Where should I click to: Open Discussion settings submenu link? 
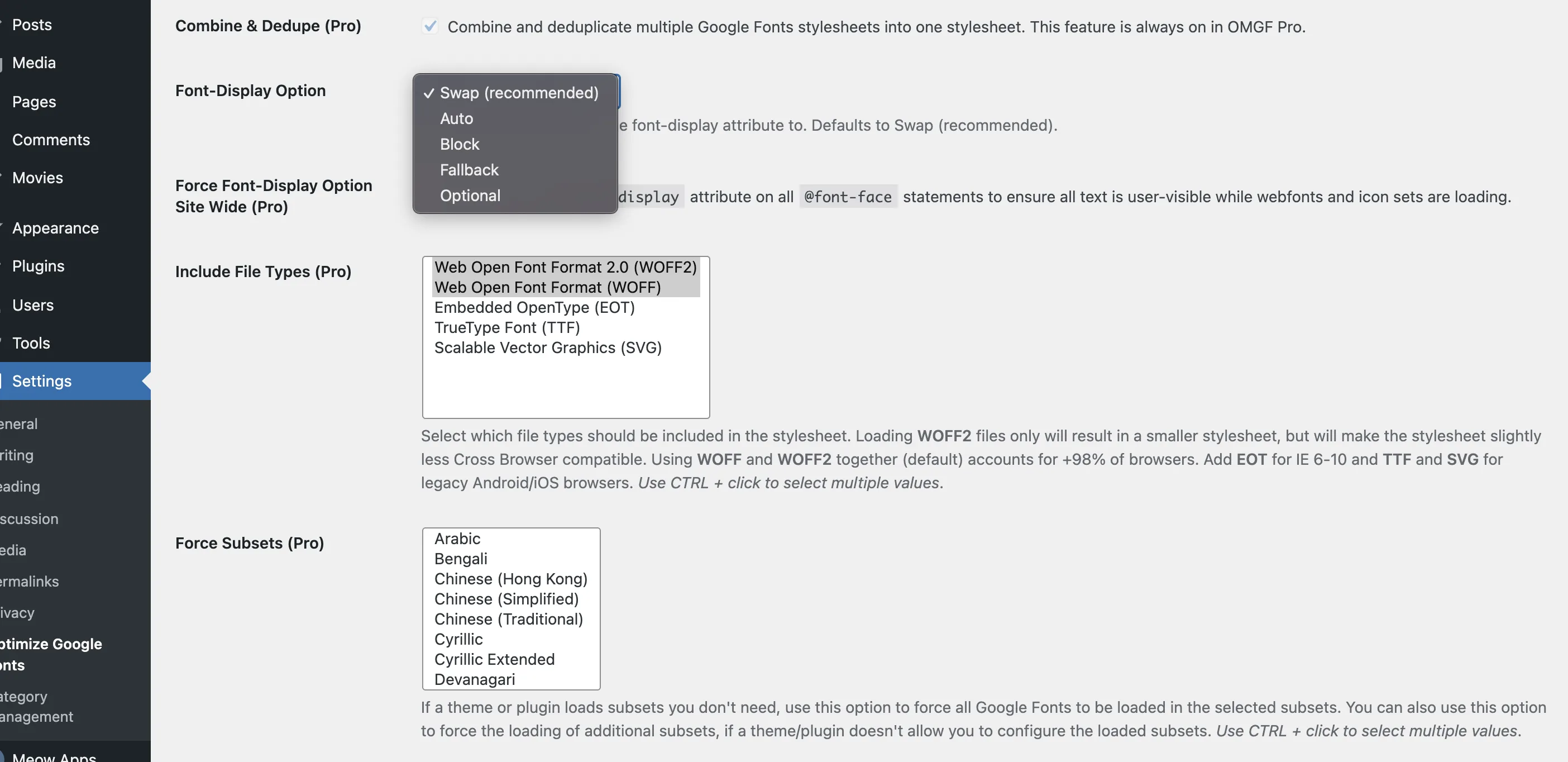(29, 518)
